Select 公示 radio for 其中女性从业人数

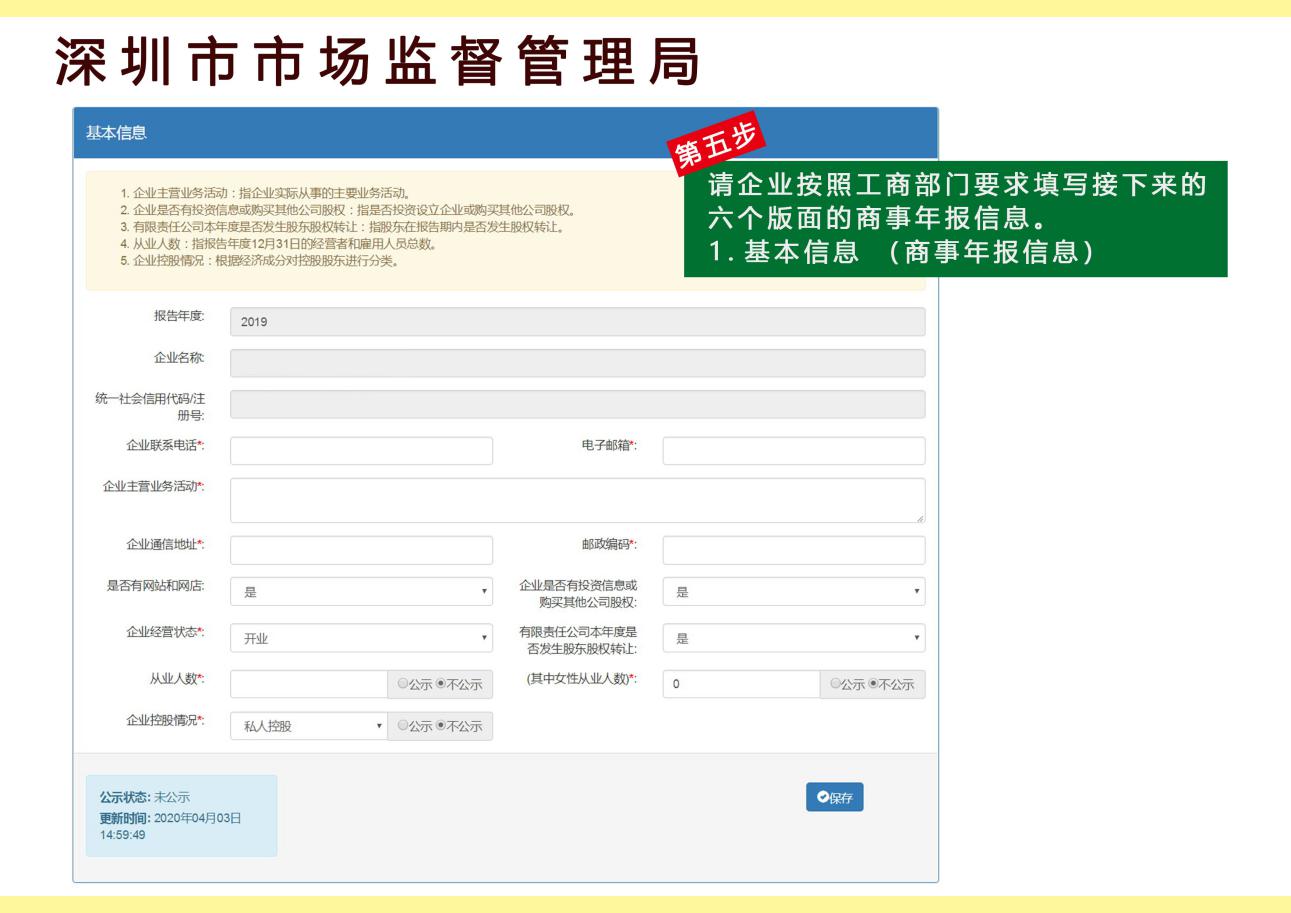tap(836, 684)
